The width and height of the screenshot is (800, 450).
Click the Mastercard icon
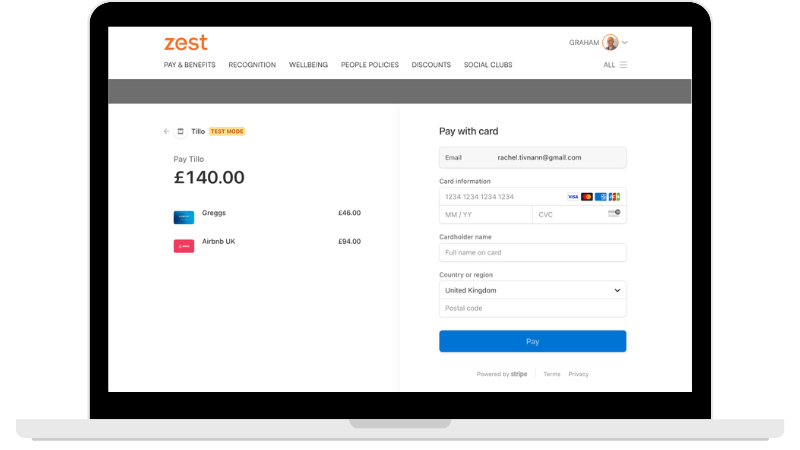click(587, 197)
